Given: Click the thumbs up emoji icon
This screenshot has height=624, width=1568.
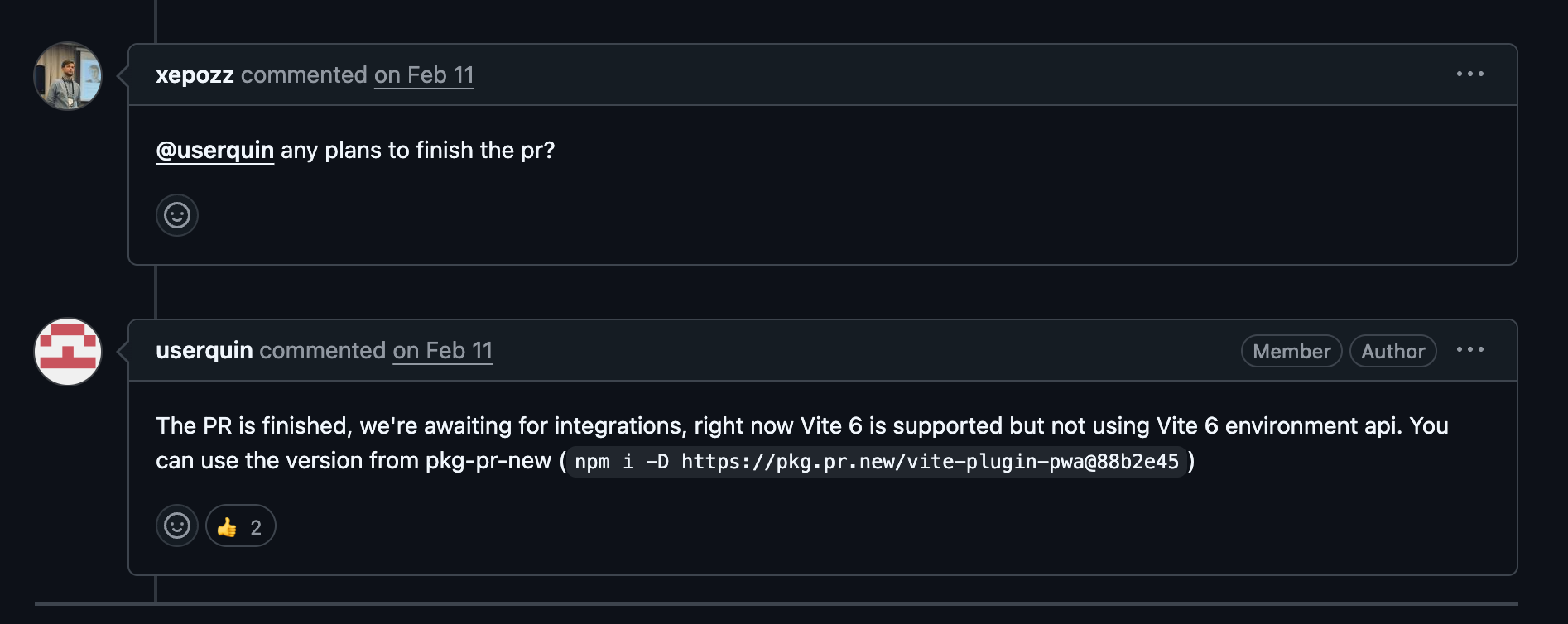Looking at the screenshot, I should tap(227, 527).
